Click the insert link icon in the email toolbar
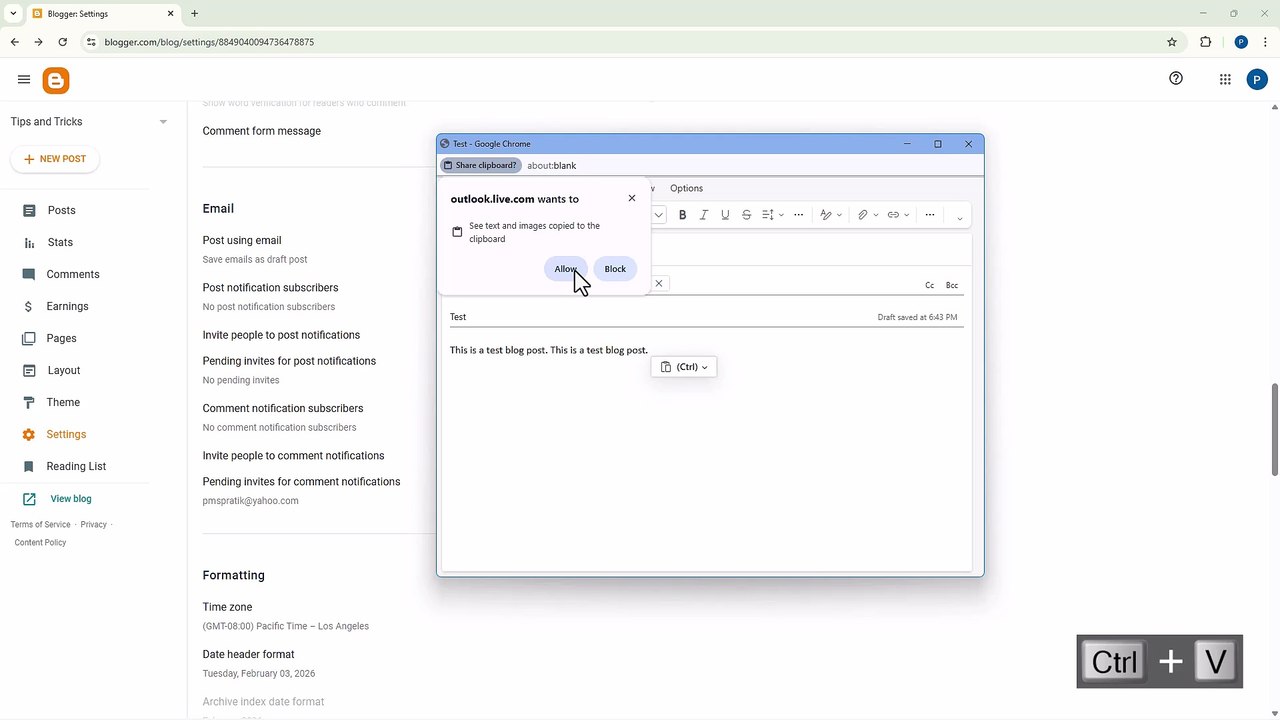 (x=893, y=215)
